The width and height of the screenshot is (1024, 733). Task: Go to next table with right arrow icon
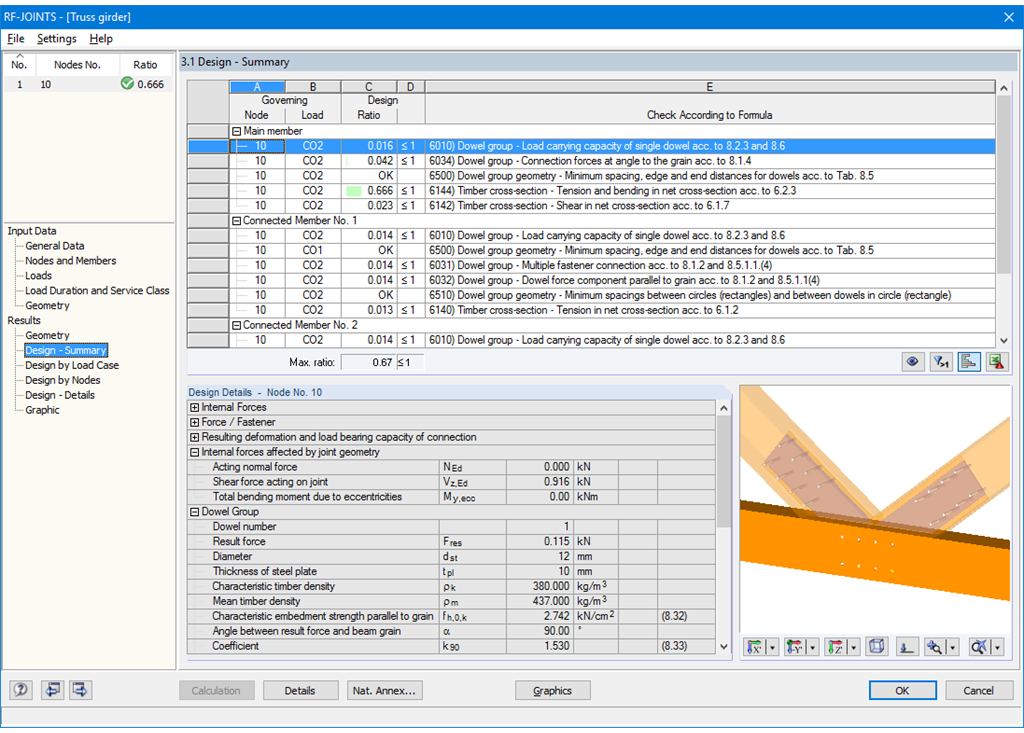(x=80, y=690)
